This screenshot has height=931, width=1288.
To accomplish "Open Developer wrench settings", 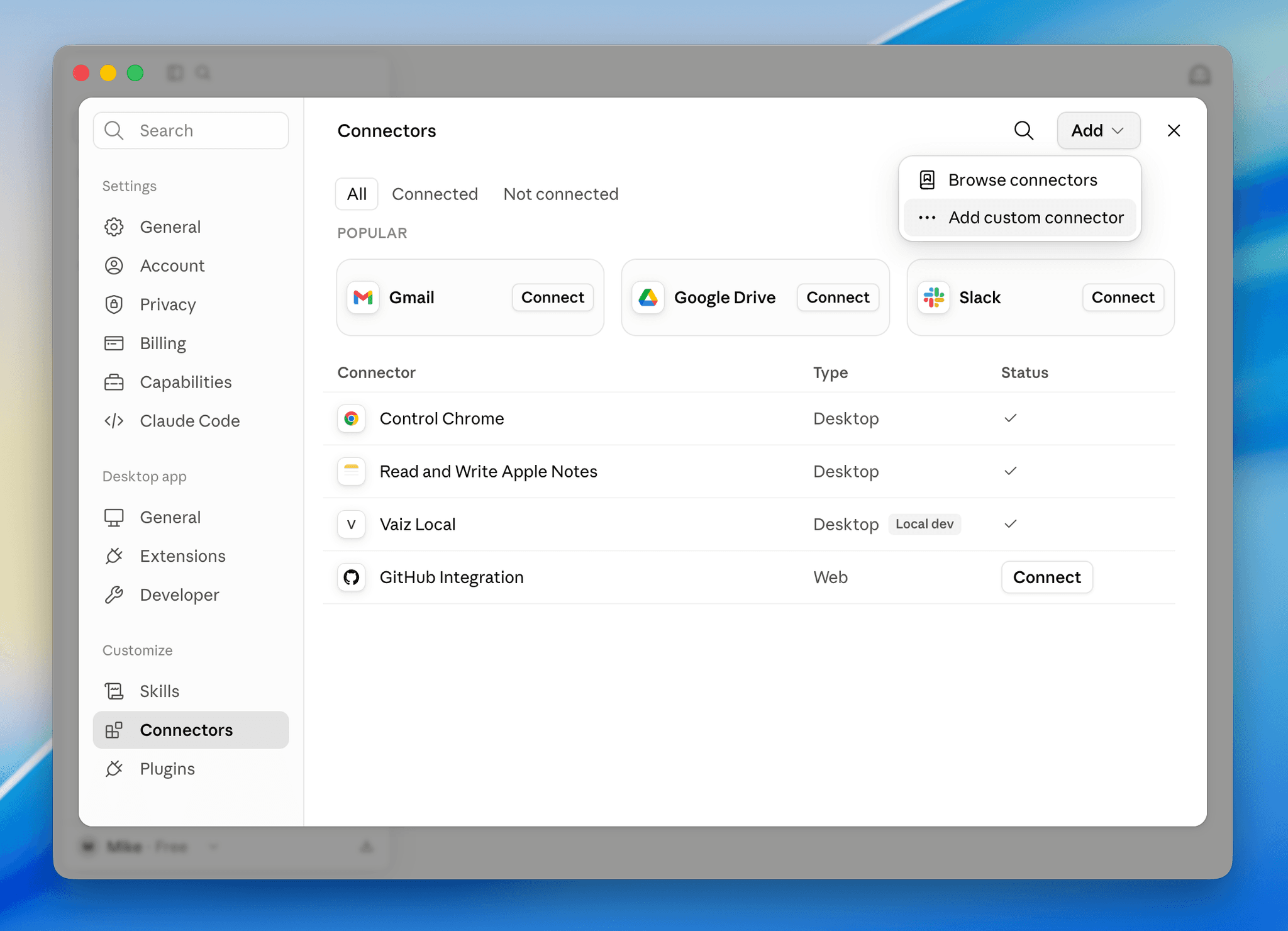I will pos(191,595).
